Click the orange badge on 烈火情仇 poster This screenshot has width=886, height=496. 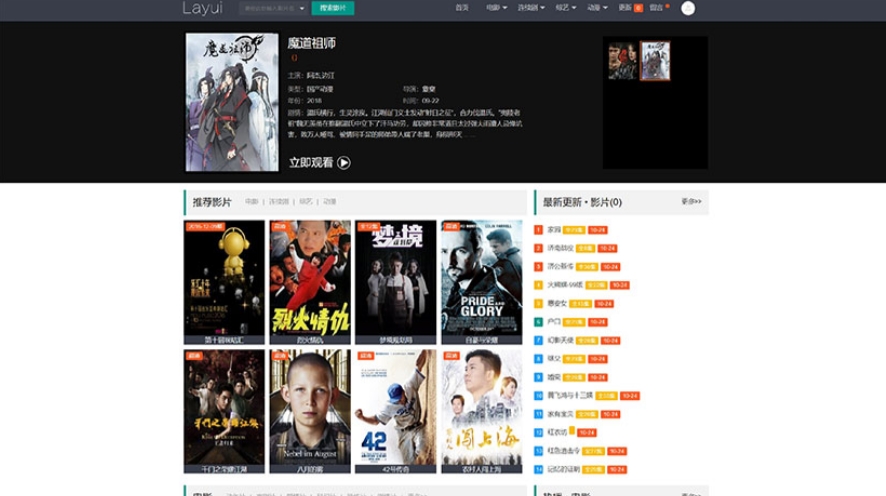pyautogui.click(x=280, y=227)
